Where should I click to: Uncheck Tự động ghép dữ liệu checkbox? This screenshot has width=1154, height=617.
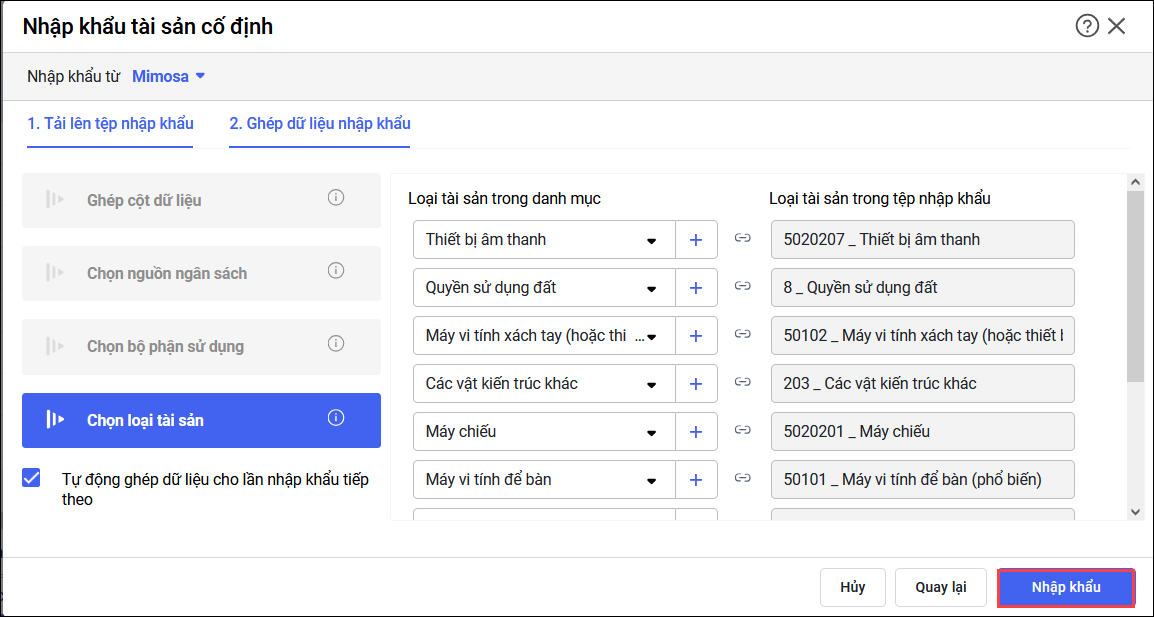[32, 479]
